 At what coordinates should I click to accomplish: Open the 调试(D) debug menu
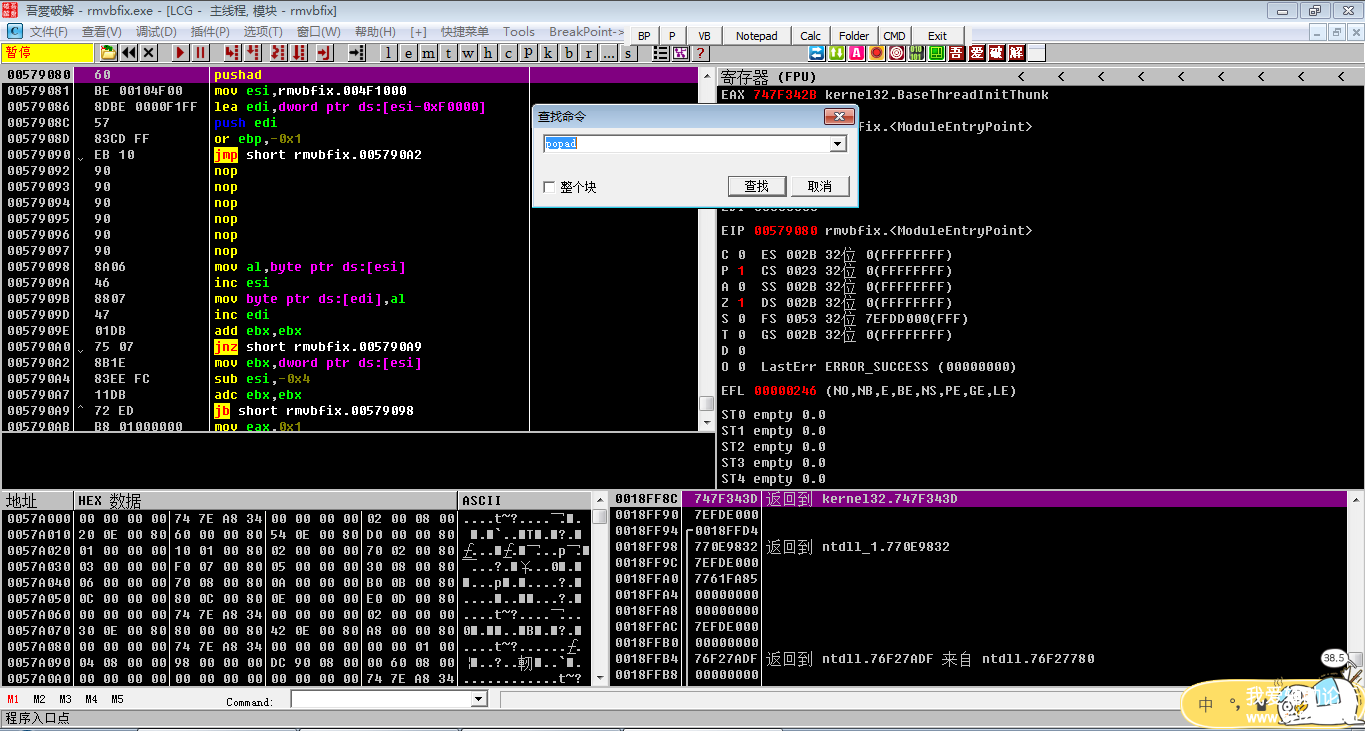point(155,32)
